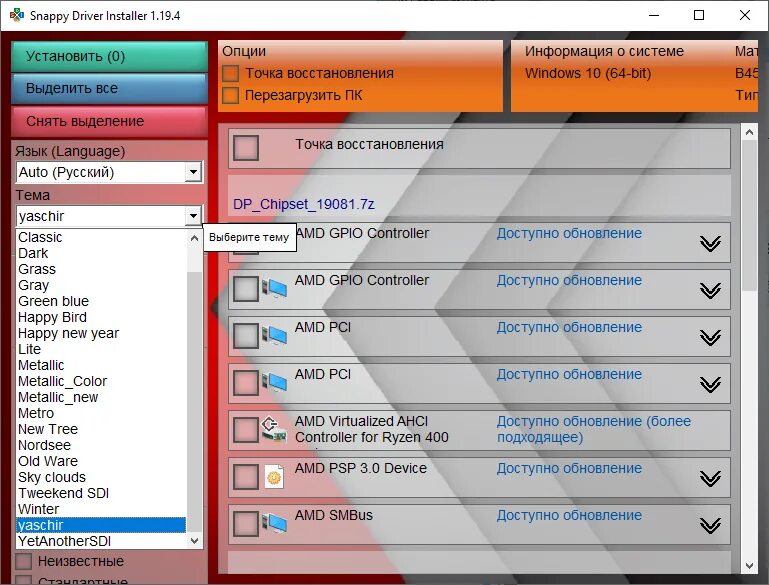Screen dimensions: 769x585
Task: Click the Выделить все button
Action: pyautogui.click(x=109, y=89)
